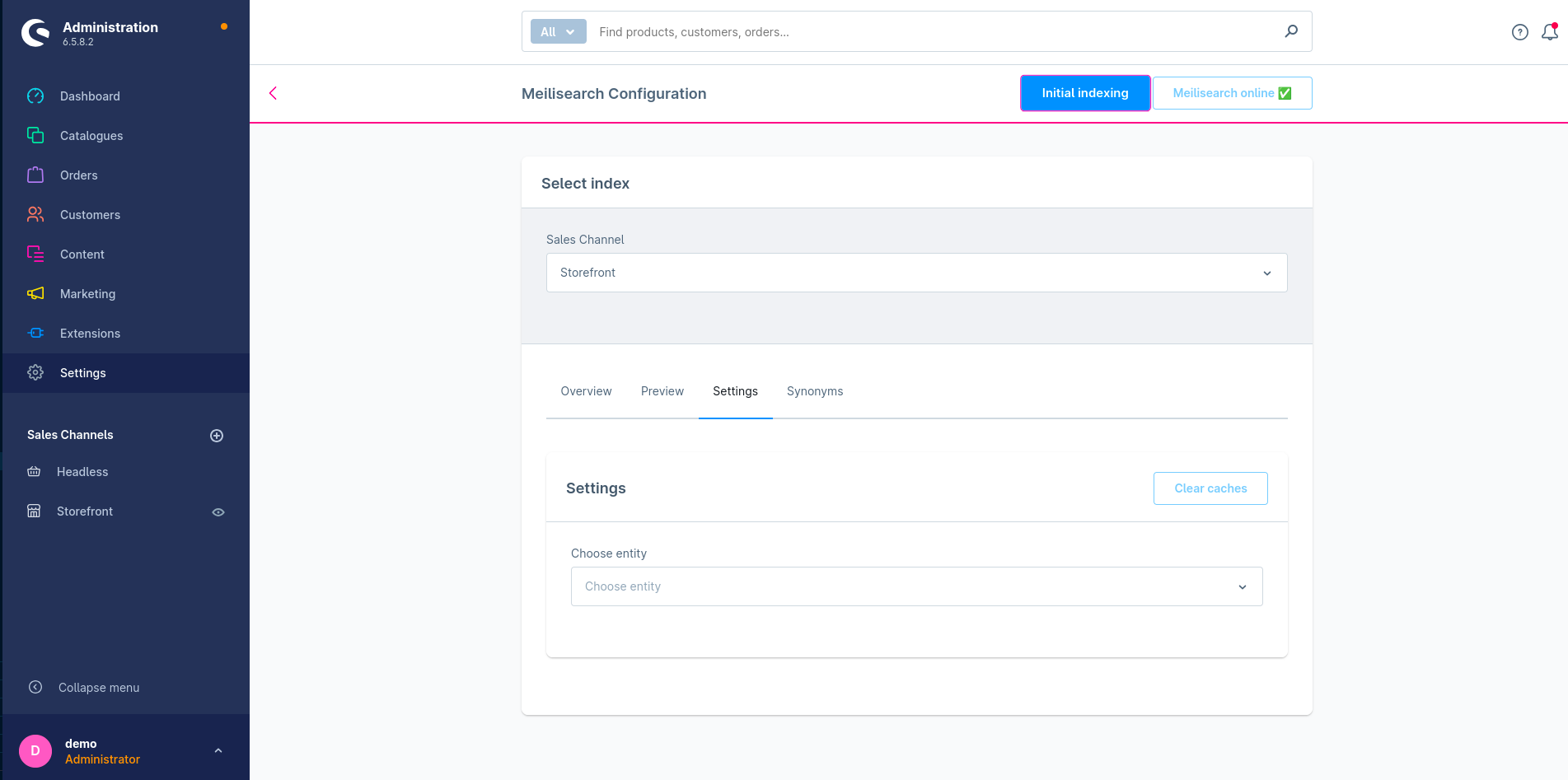This screenshot has height=780, width=1568.
Task: Click the orange status dot
Action: point(224,26)
